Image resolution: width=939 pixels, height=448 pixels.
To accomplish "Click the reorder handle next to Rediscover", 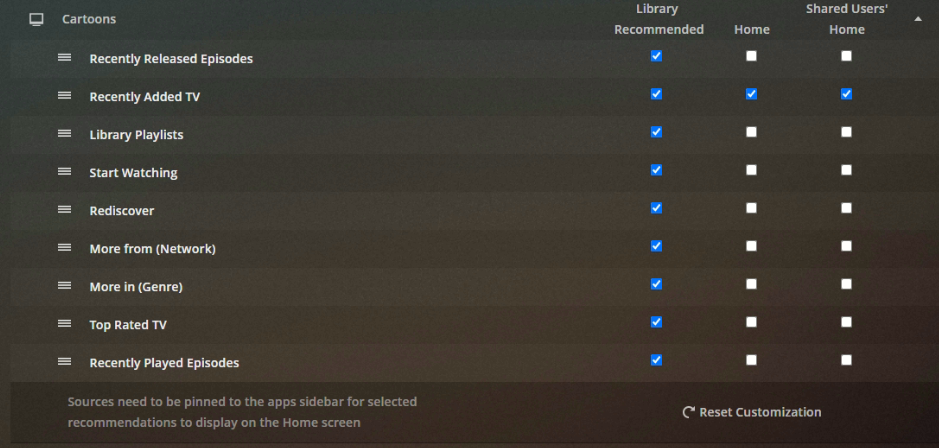I will pyautogui.click(x=64, y=210).
